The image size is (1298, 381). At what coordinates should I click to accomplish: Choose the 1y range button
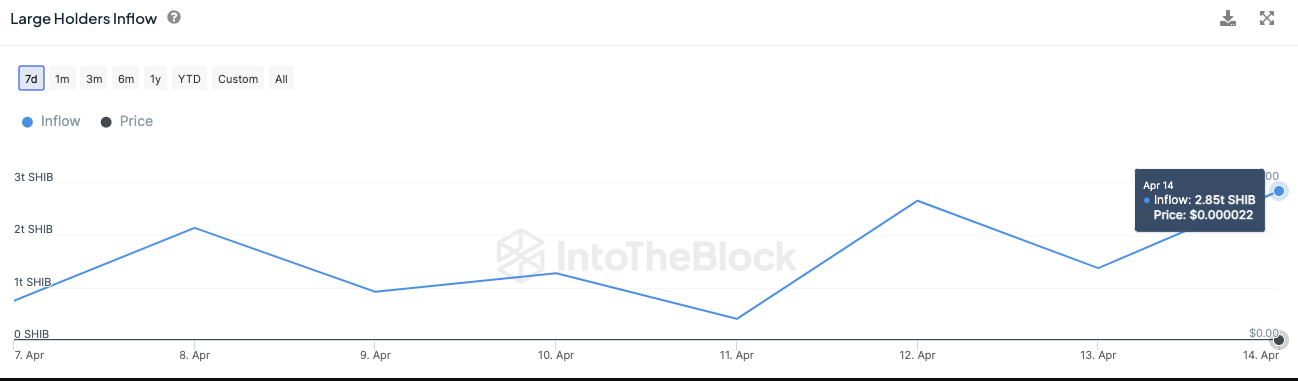[x=155, y=79]
